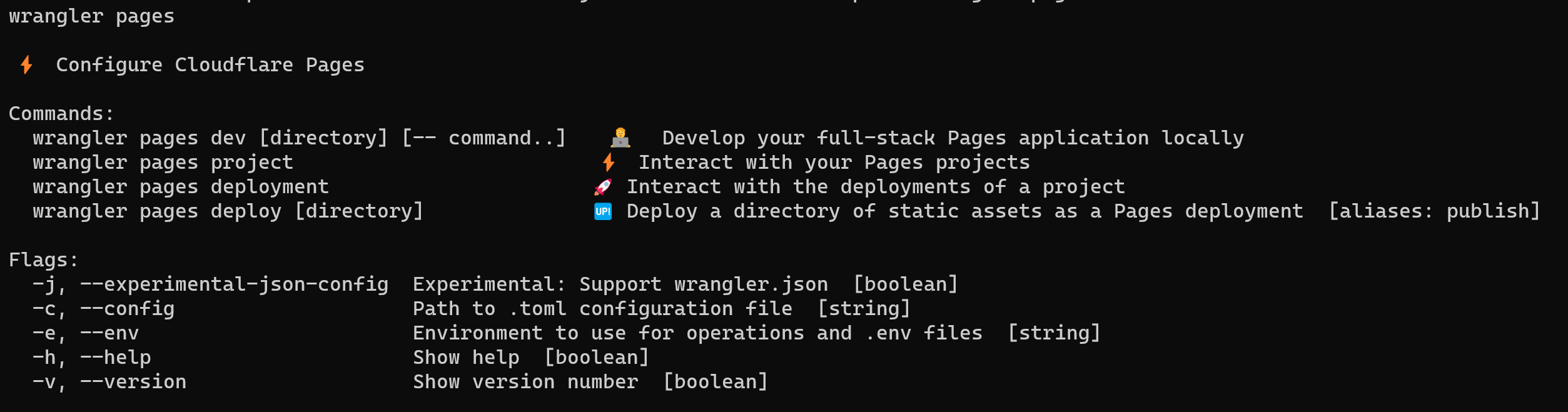
Task: Click the 'Show version number' description
Action: (x=525, y=382)
